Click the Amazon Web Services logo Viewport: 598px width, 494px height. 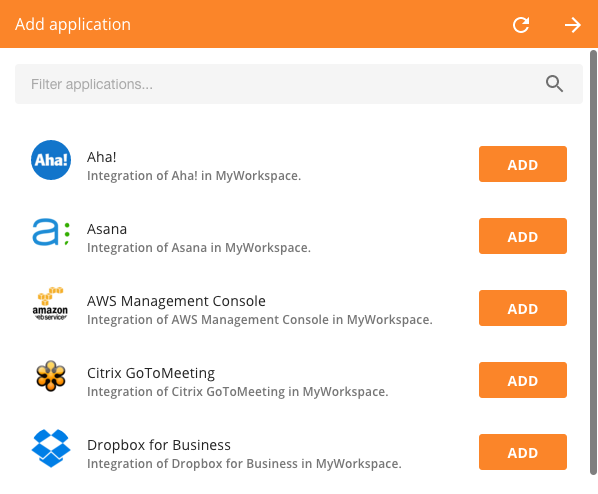[51, 304]
